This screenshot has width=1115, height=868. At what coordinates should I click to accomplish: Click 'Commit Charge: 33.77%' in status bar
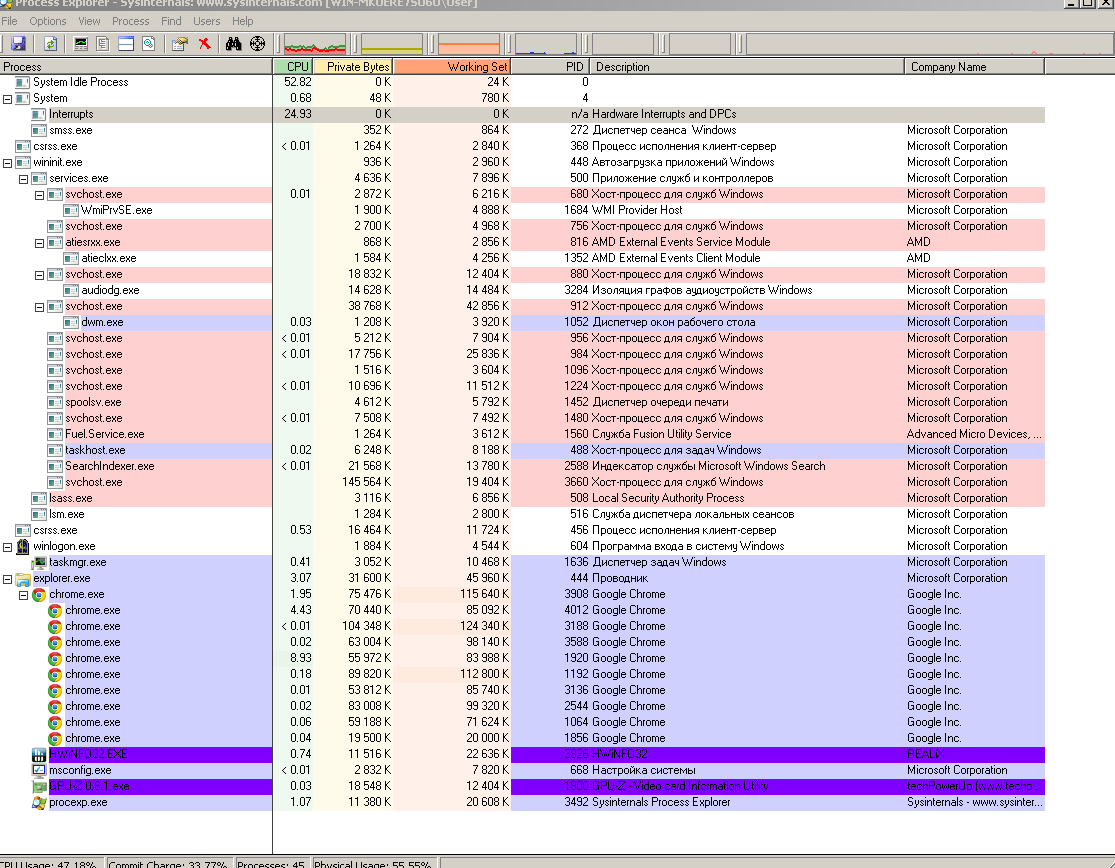168,864
